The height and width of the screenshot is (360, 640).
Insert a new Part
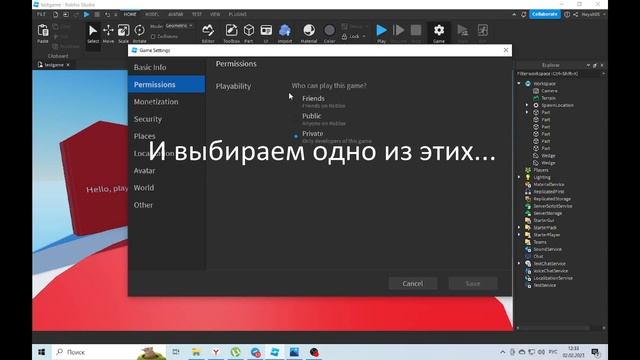249,33
